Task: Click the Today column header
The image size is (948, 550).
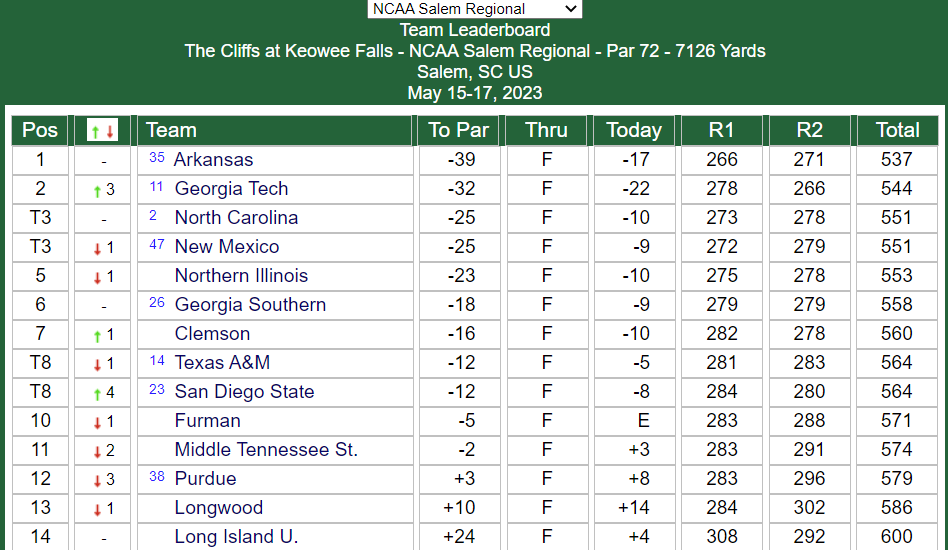Action: pos(634,131)
